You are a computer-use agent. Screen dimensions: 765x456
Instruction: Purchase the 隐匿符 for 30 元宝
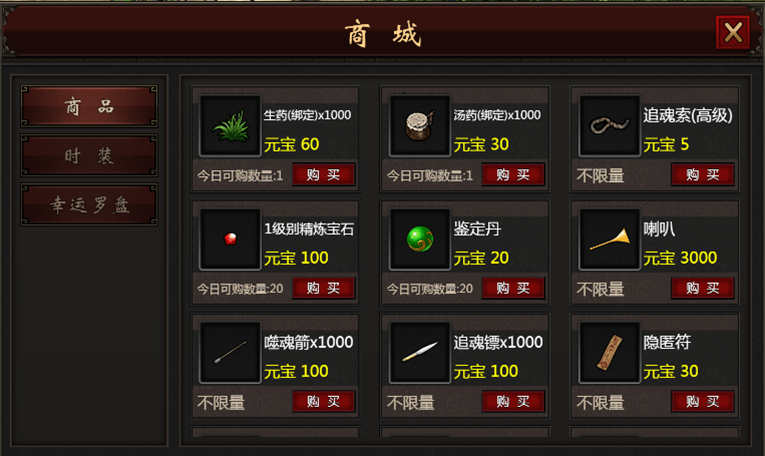tap(703, 401)
